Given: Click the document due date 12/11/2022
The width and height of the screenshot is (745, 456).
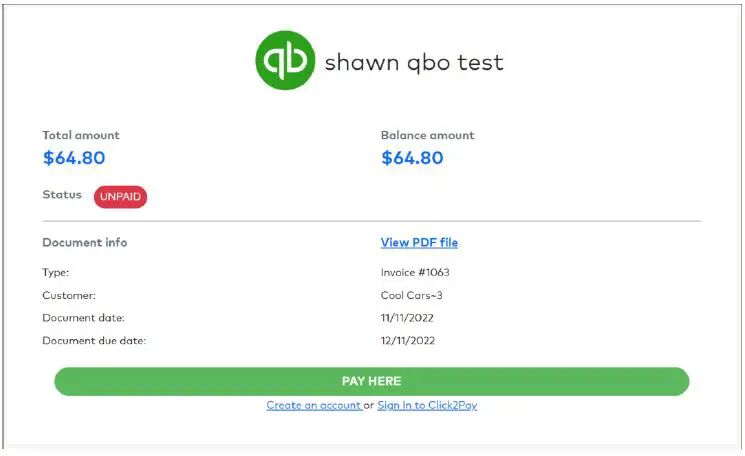Looking at the screenshot, I should coord(408,341).
